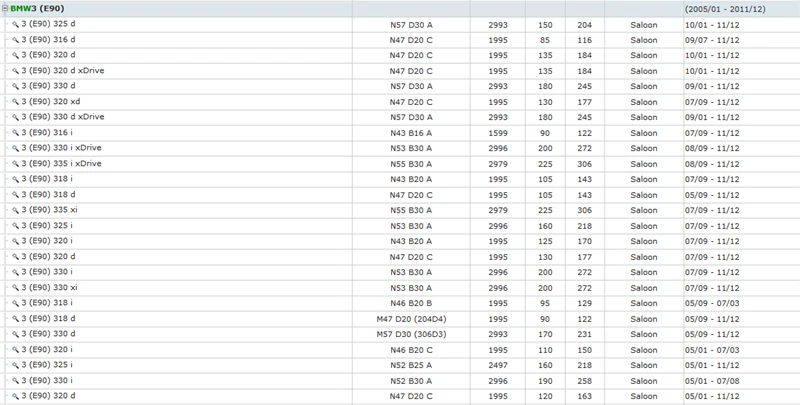Click magnifier icon for 3 (E90) 316 d
800x405 pixels.
pos(15,40)
